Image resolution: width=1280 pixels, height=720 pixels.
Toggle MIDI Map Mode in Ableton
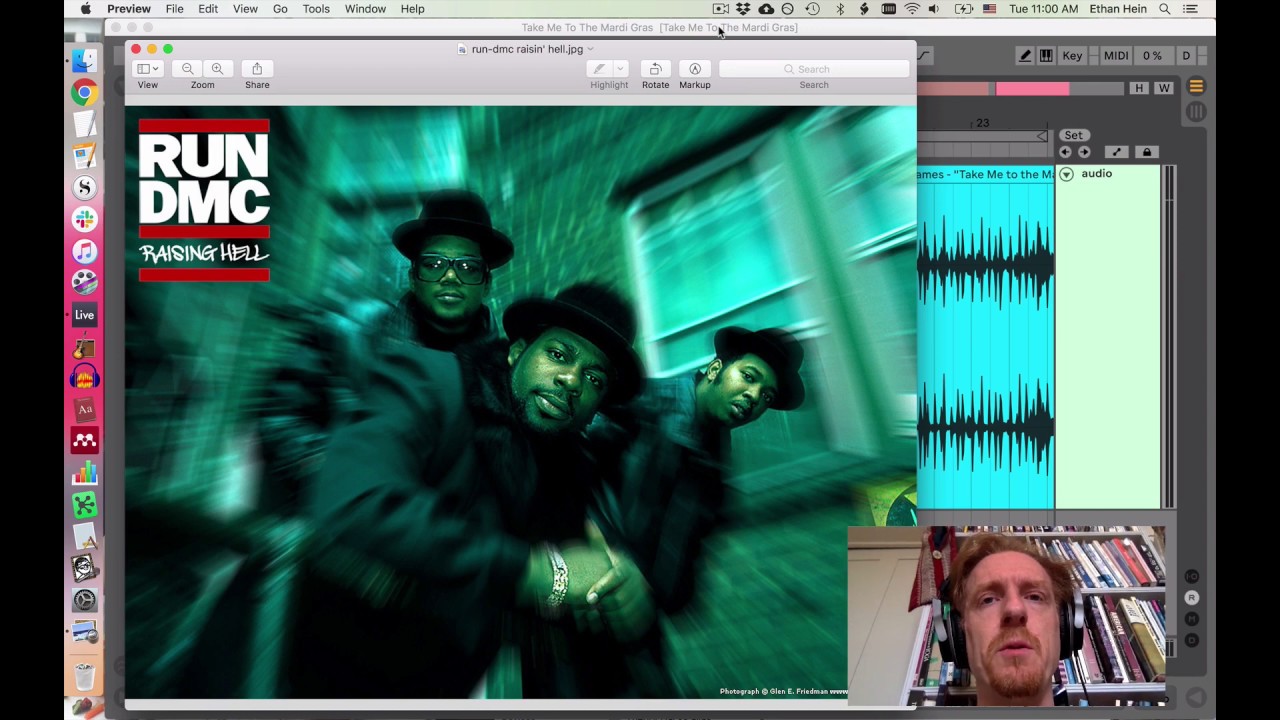1116,56
